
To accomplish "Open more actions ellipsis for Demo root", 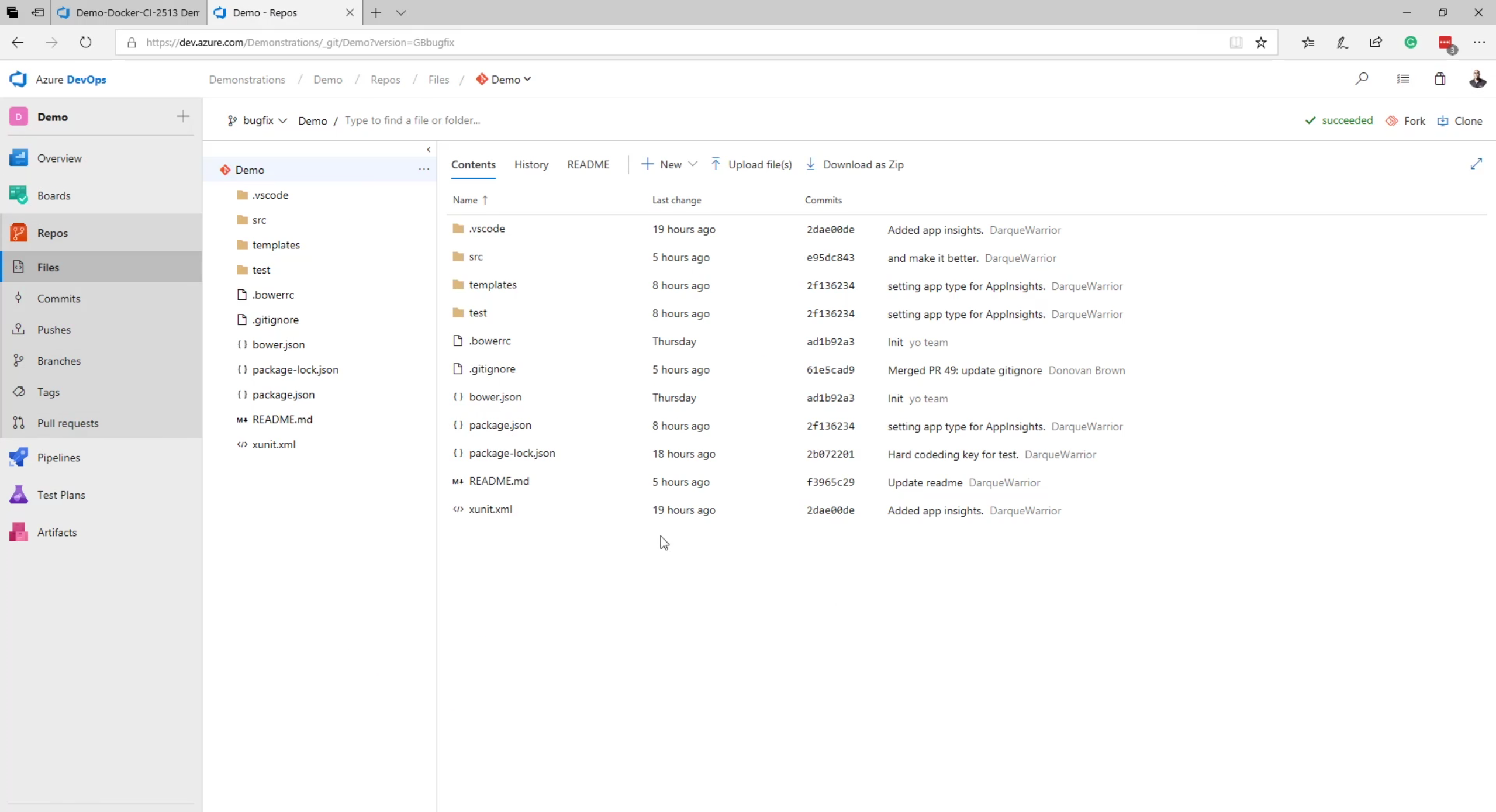I will [x=424, y=170].
